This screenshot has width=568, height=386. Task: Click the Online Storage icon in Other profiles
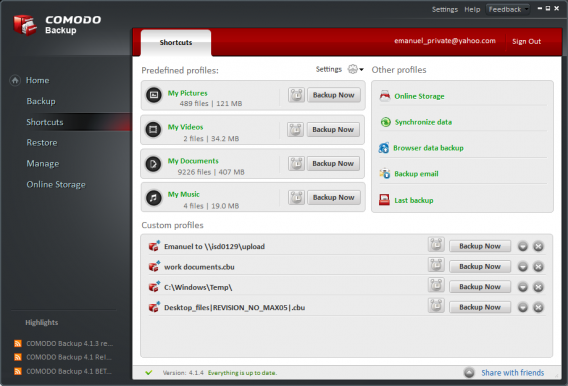click(x=385, y=96)
